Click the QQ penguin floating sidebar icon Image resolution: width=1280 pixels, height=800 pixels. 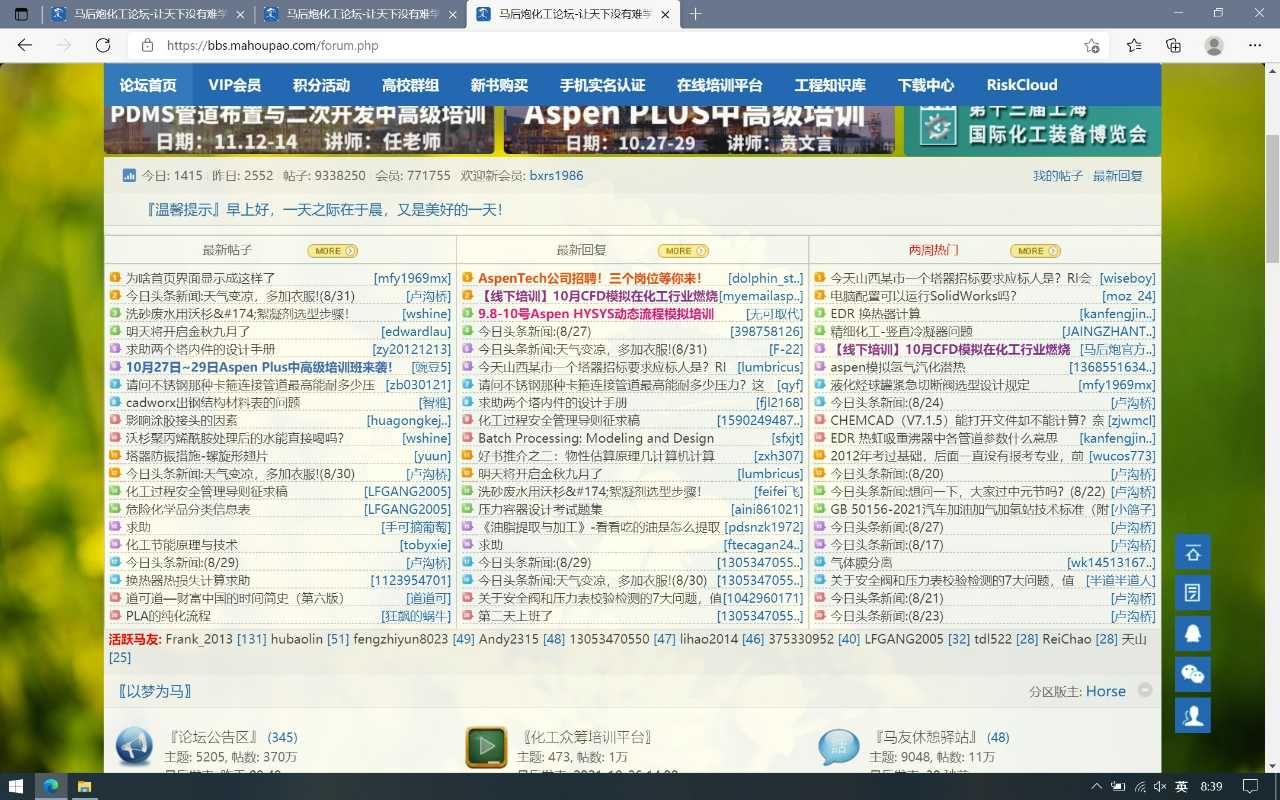pos(1193,634)
